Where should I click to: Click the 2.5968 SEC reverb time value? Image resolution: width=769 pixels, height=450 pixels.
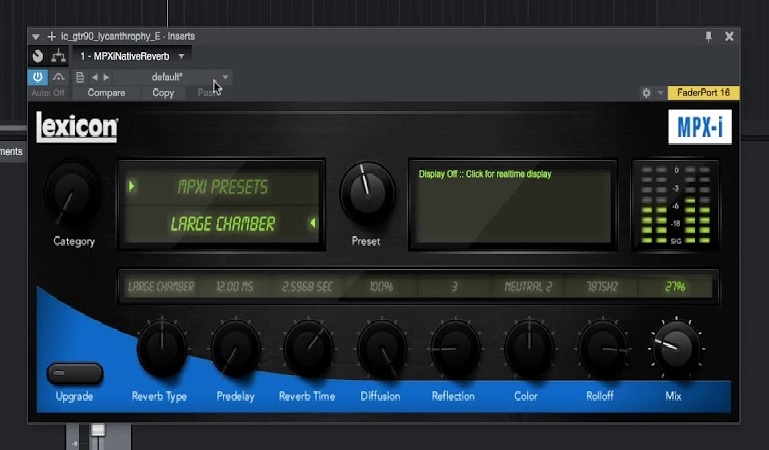(308, 287)
